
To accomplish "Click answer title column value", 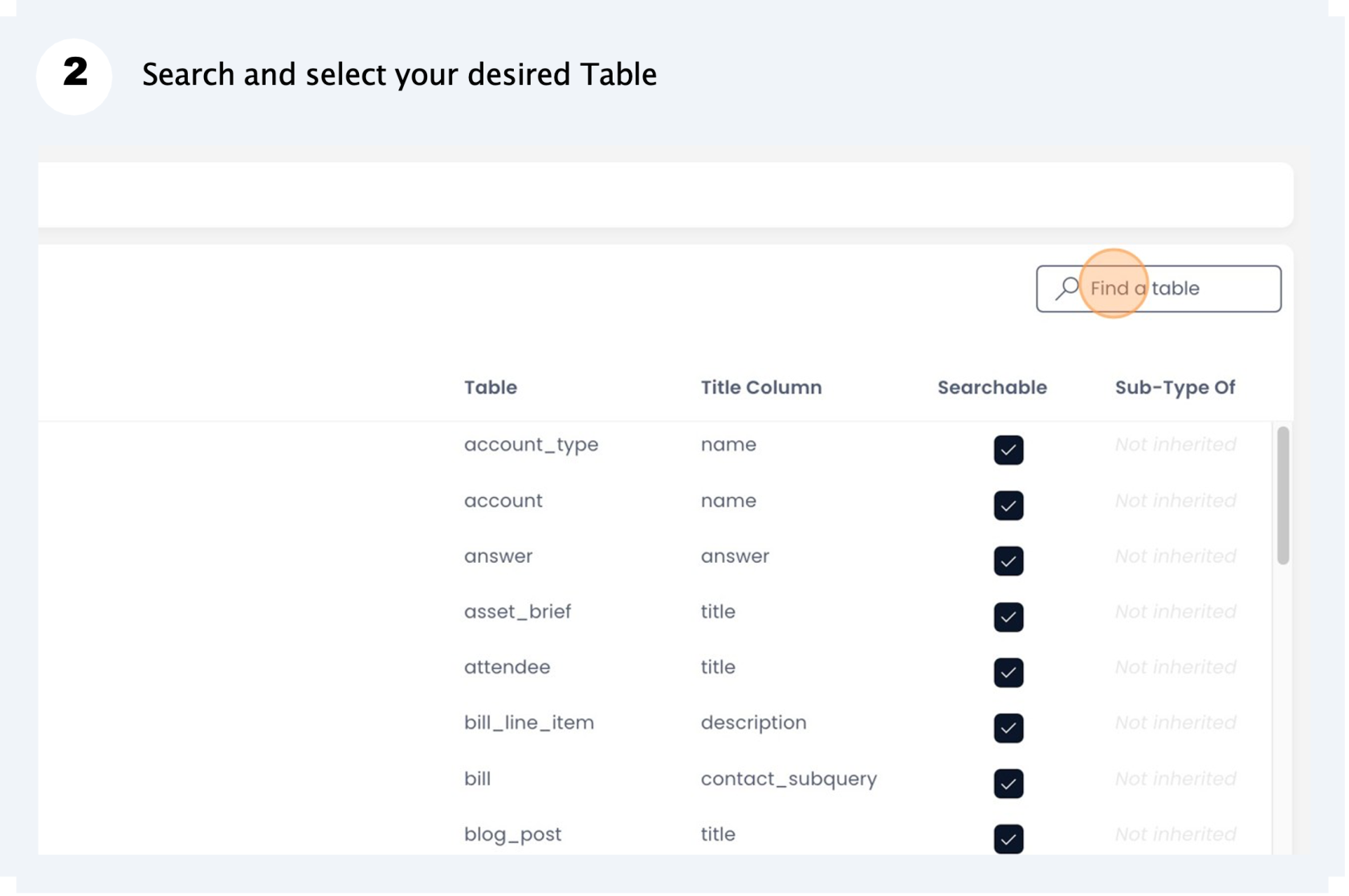I will point(736,557).
